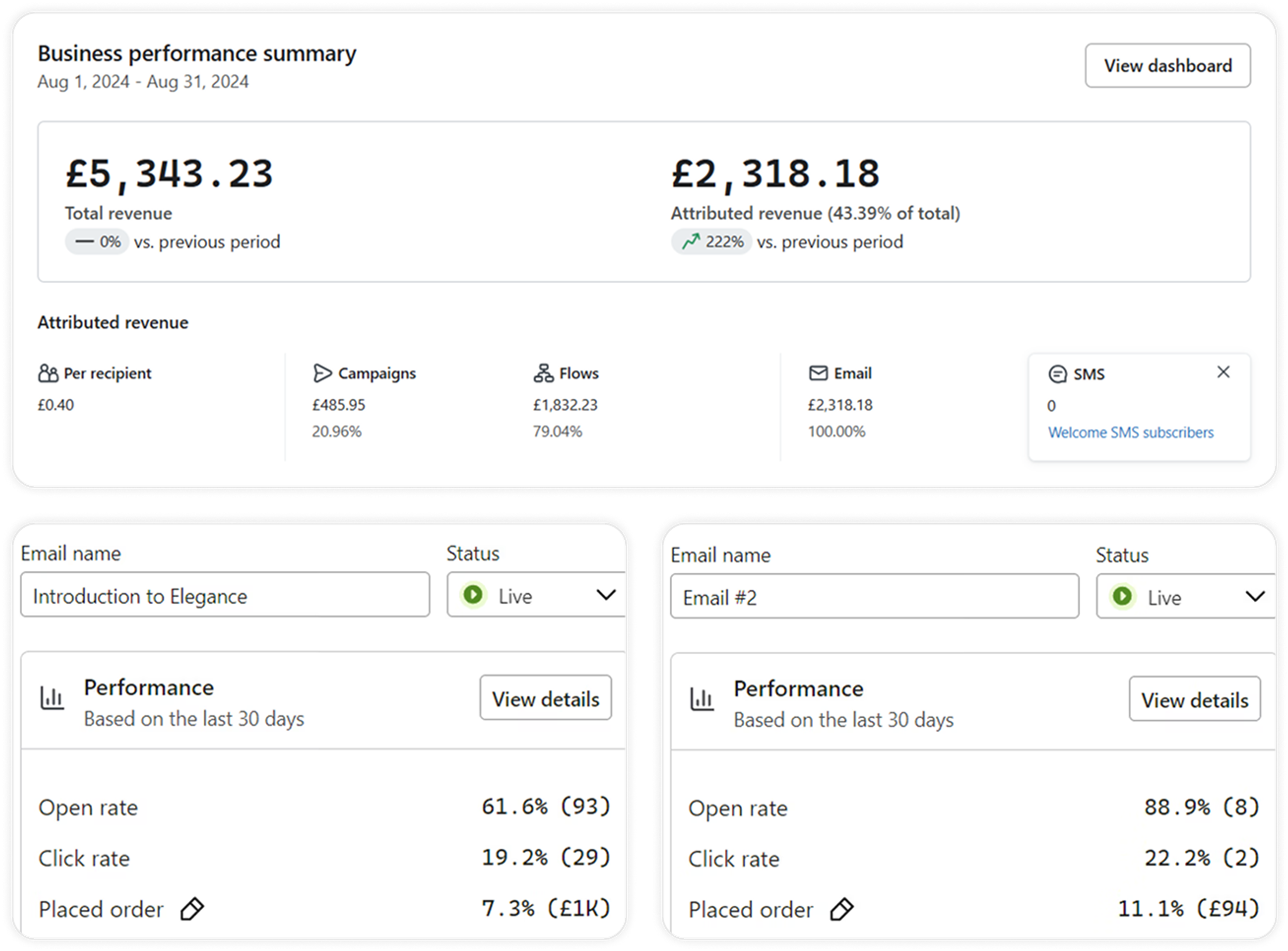View details for Introduction to Elegance performance

point(545,698)
